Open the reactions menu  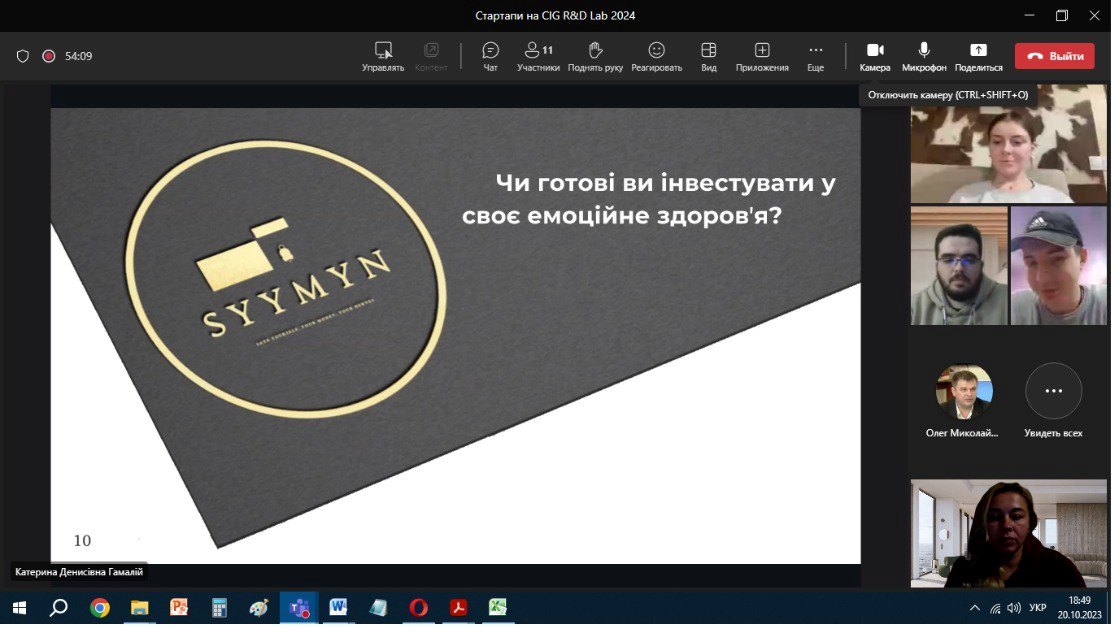point(656,56)
